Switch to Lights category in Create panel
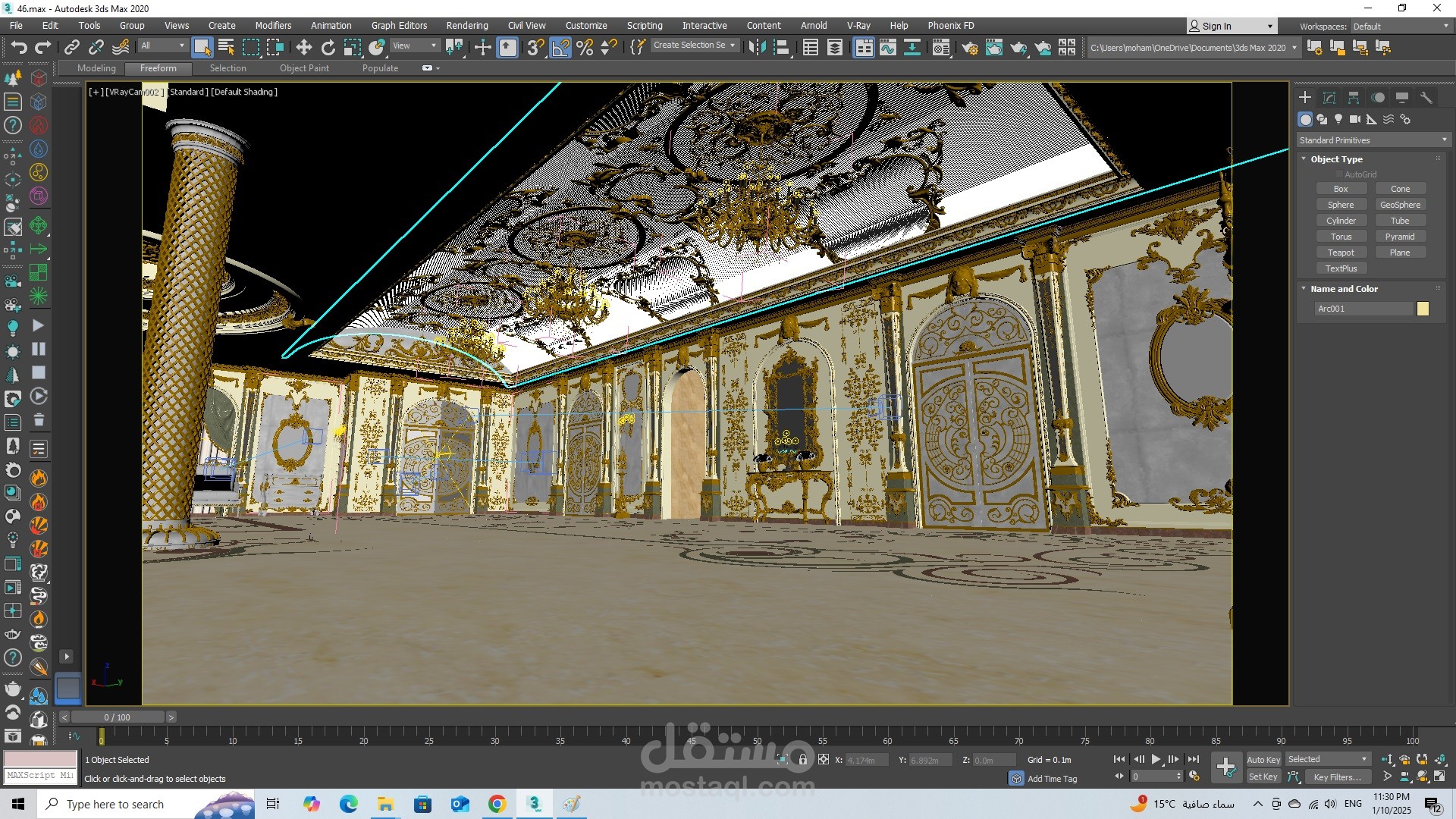 (1338, 119)
